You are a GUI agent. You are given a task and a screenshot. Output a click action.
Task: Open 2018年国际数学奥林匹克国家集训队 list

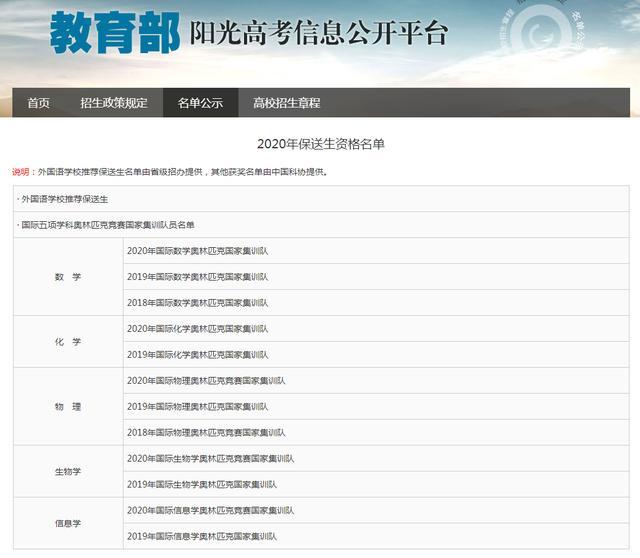[198, 303]
